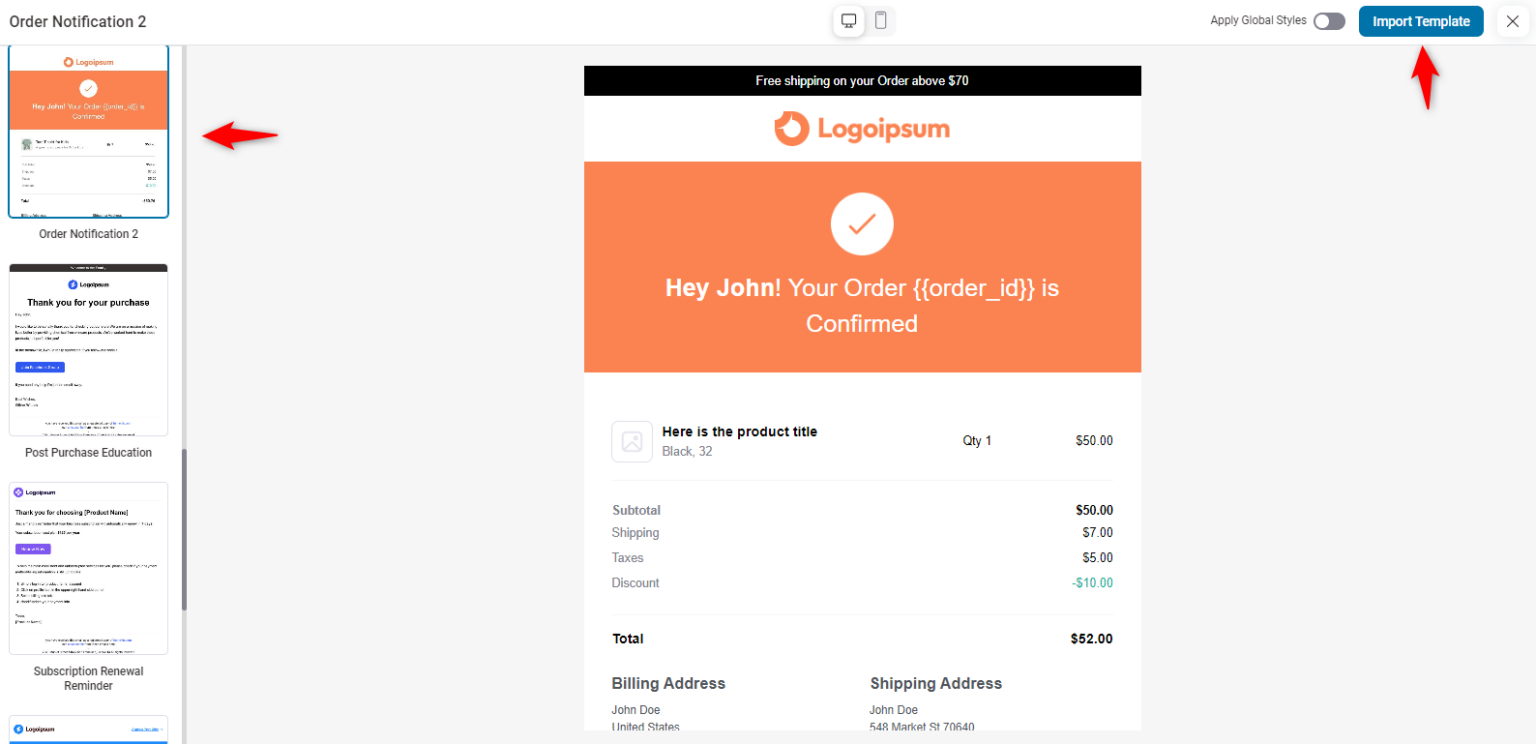Click the product title text
This screenshot has height=744, width=1536.
click(739, 432)
